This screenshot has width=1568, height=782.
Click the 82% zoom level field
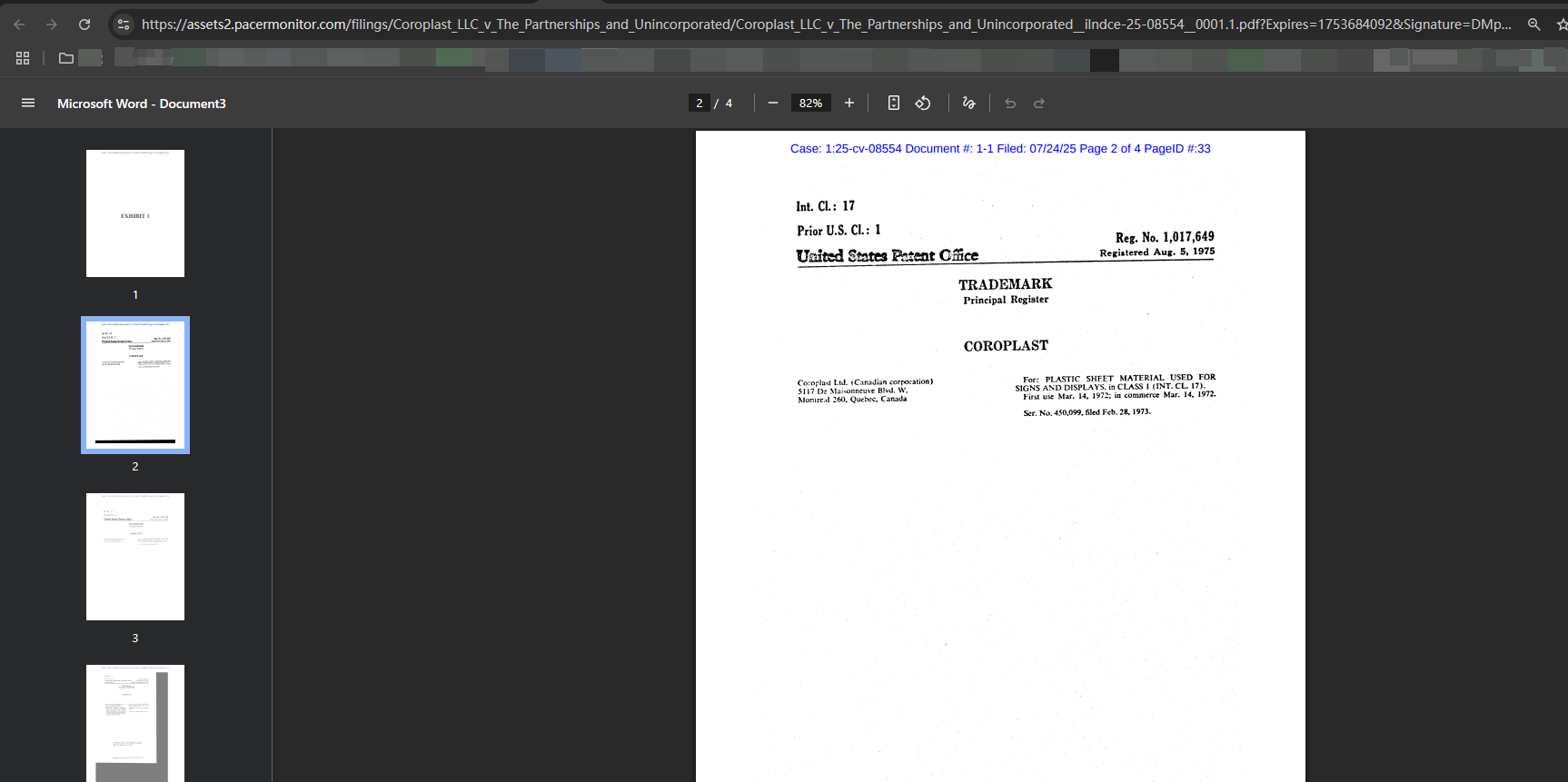[810, 103]
